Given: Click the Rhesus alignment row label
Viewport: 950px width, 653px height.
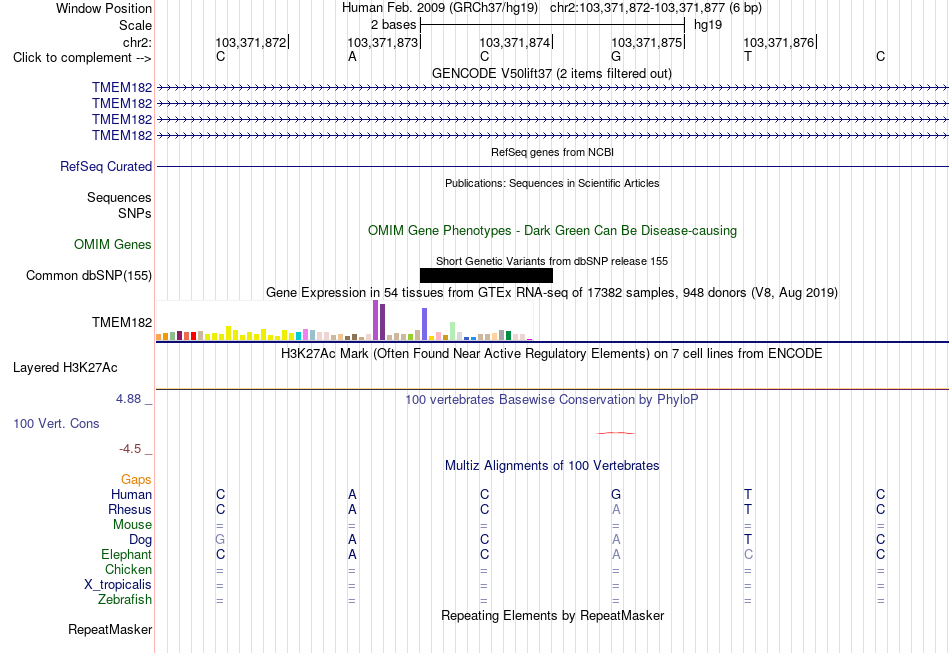Looking at the screenshot, I should (130, 510).
